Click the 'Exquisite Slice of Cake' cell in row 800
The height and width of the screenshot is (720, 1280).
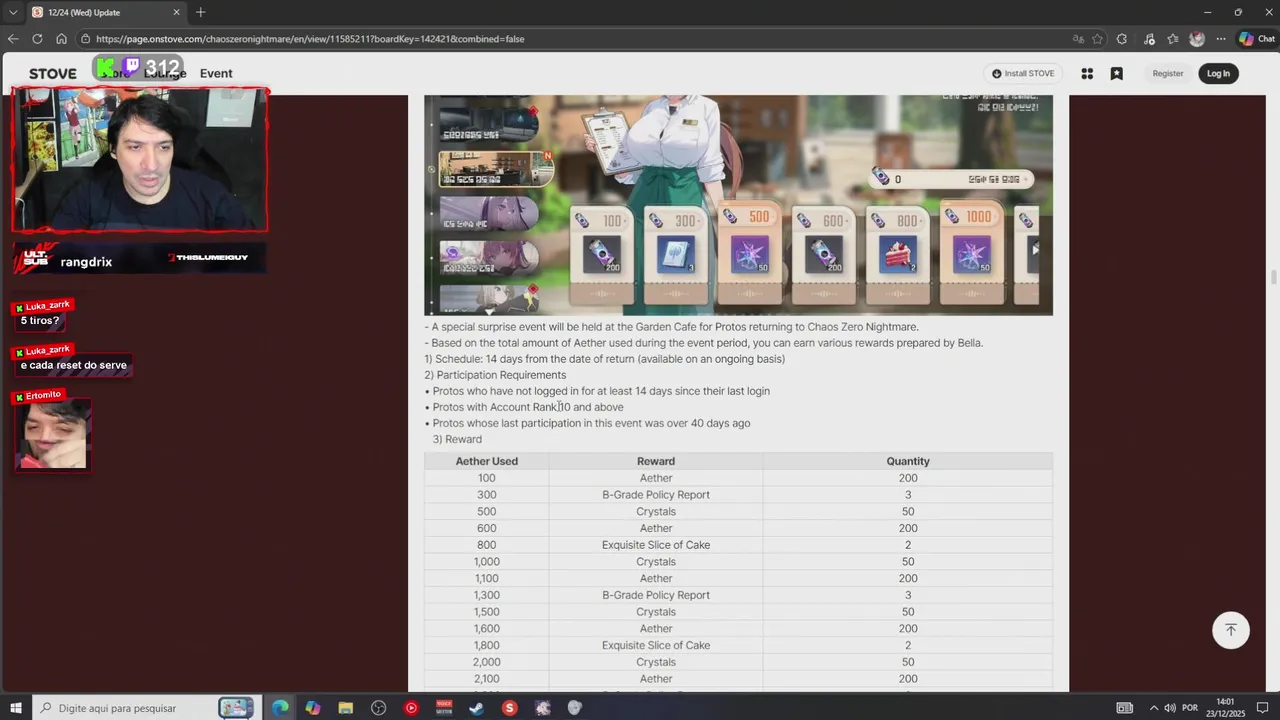pyautogui.click(x=656, y=545)
